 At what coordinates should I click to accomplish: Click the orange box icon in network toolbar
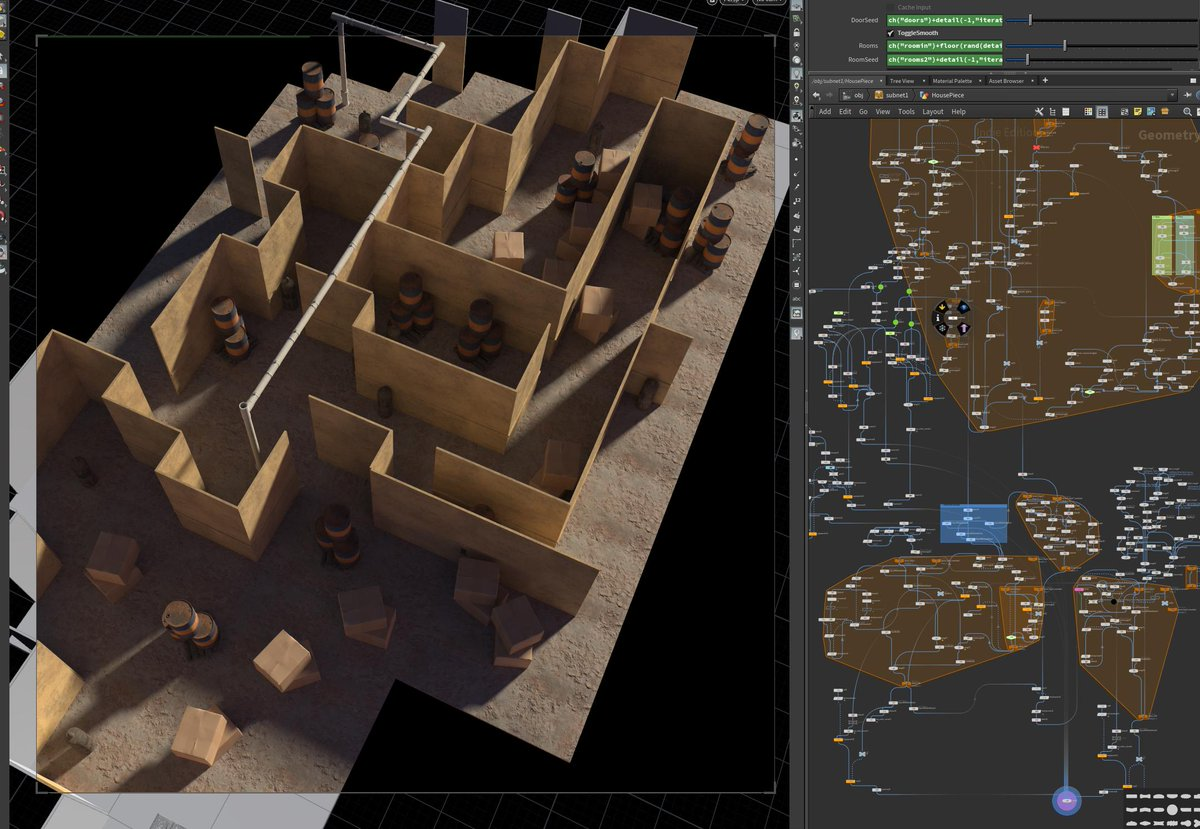(1165, 111)
